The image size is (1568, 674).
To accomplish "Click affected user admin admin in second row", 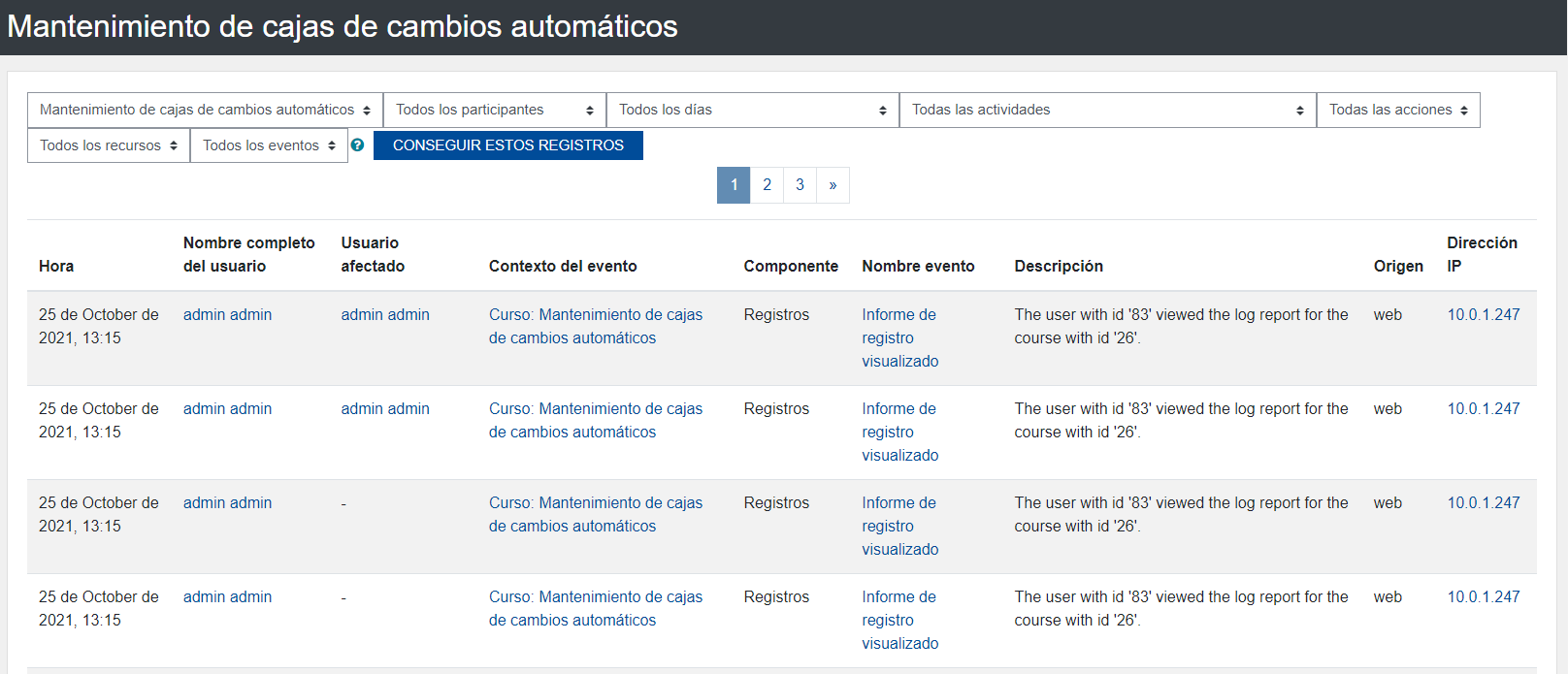I will [384, 409].
